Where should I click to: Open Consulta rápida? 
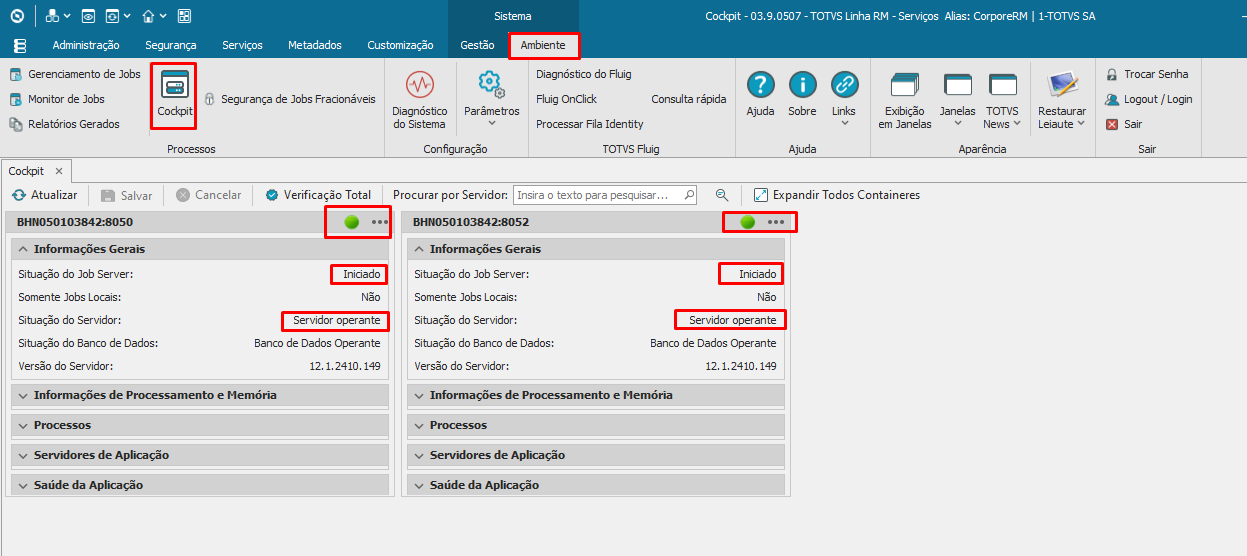click(689, 99)
